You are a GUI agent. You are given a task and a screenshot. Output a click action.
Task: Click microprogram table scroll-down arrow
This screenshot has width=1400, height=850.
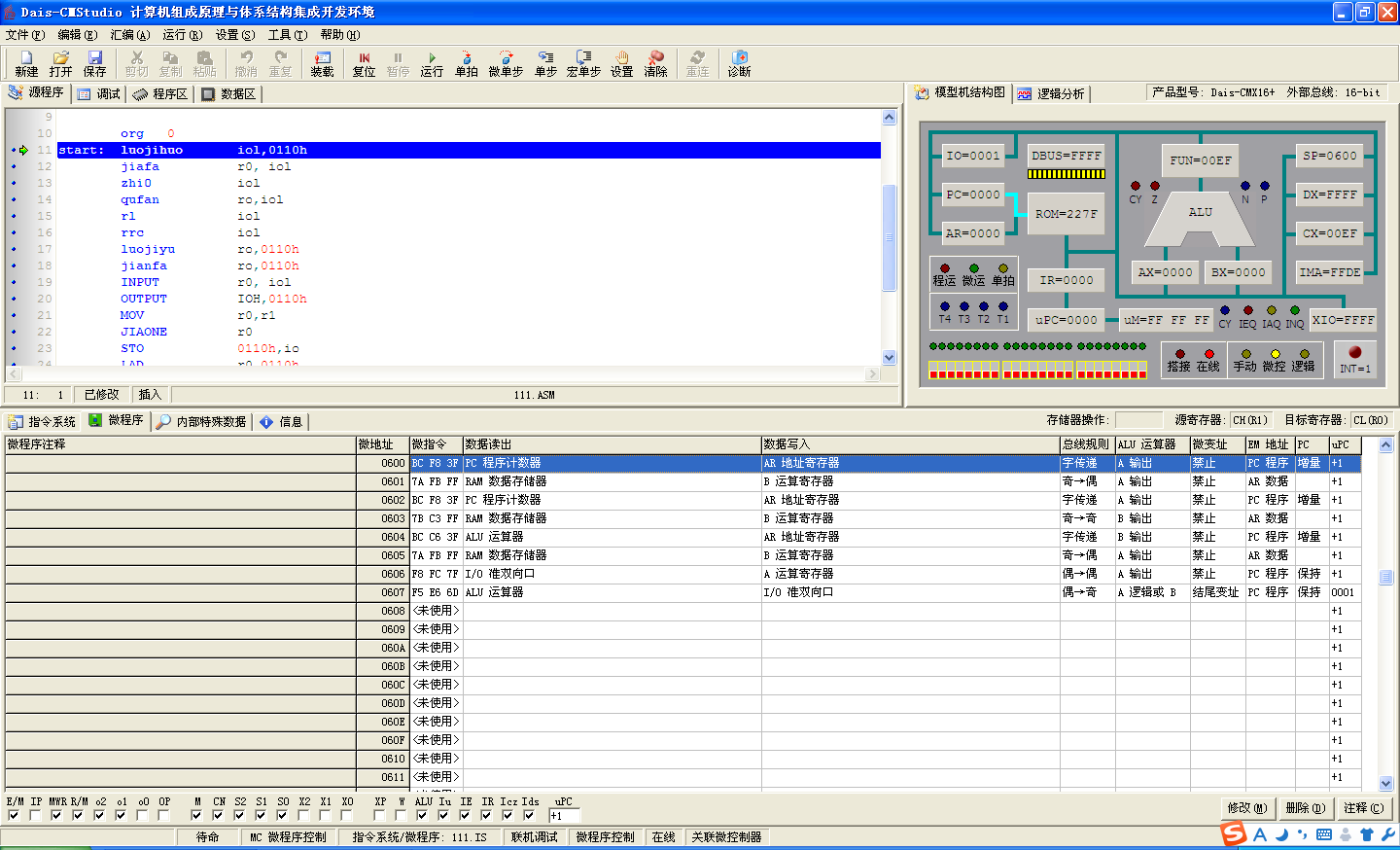point(1385,784)
